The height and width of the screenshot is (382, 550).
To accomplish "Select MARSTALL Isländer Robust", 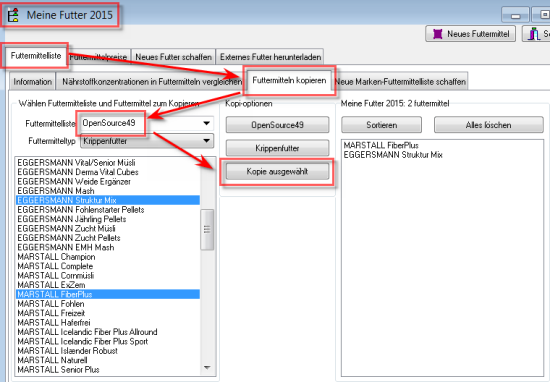I will click(108, 351).
